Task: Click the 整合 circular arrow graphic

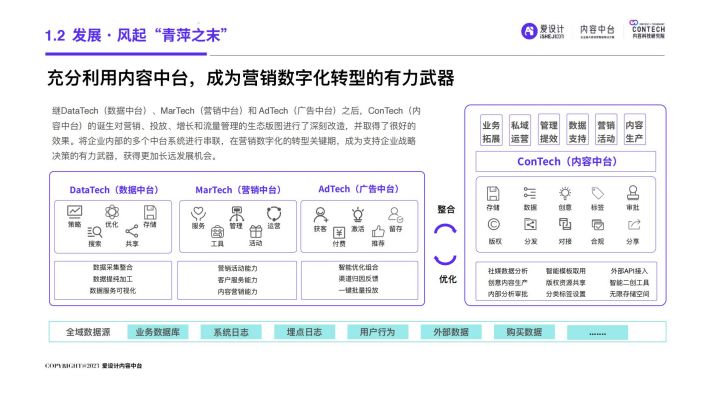Action: pos(446,245)
